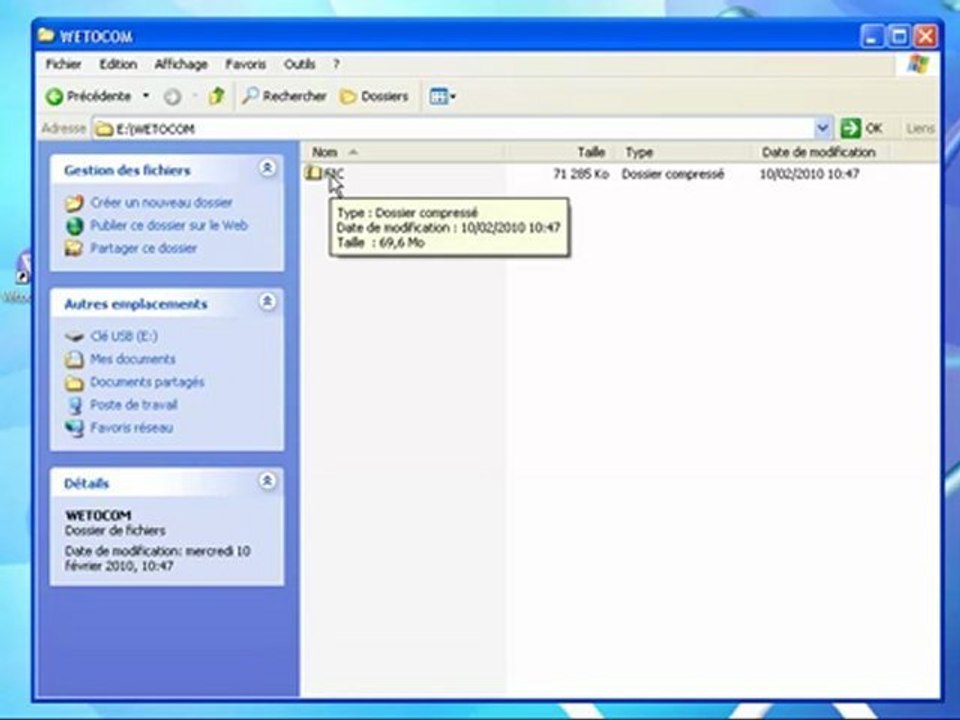960x720 pixels.
Task: Open the Précédente history dropdown arrow
Action: [146, 96]
